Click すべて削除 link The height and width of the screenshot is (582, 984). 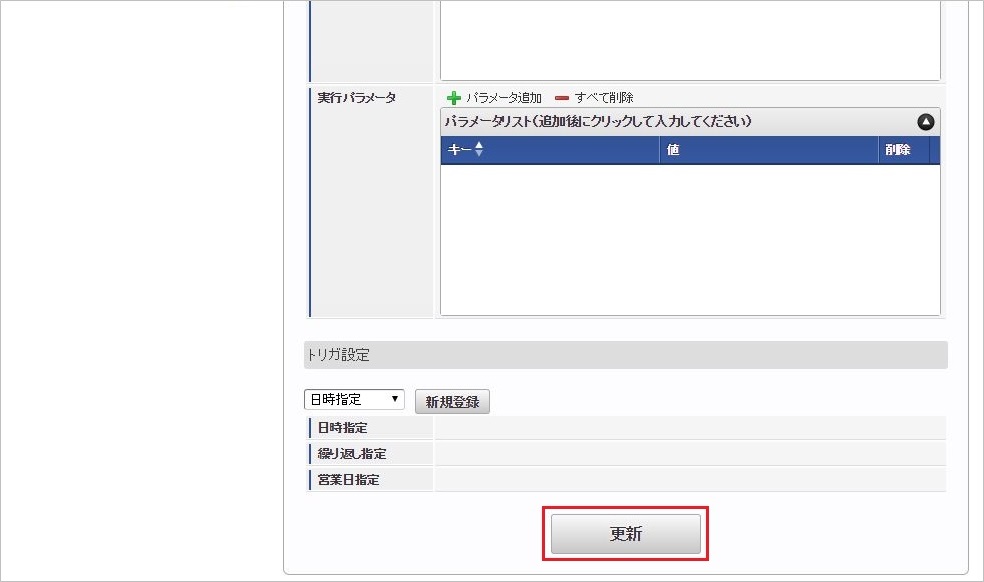[x=604, y=98]
